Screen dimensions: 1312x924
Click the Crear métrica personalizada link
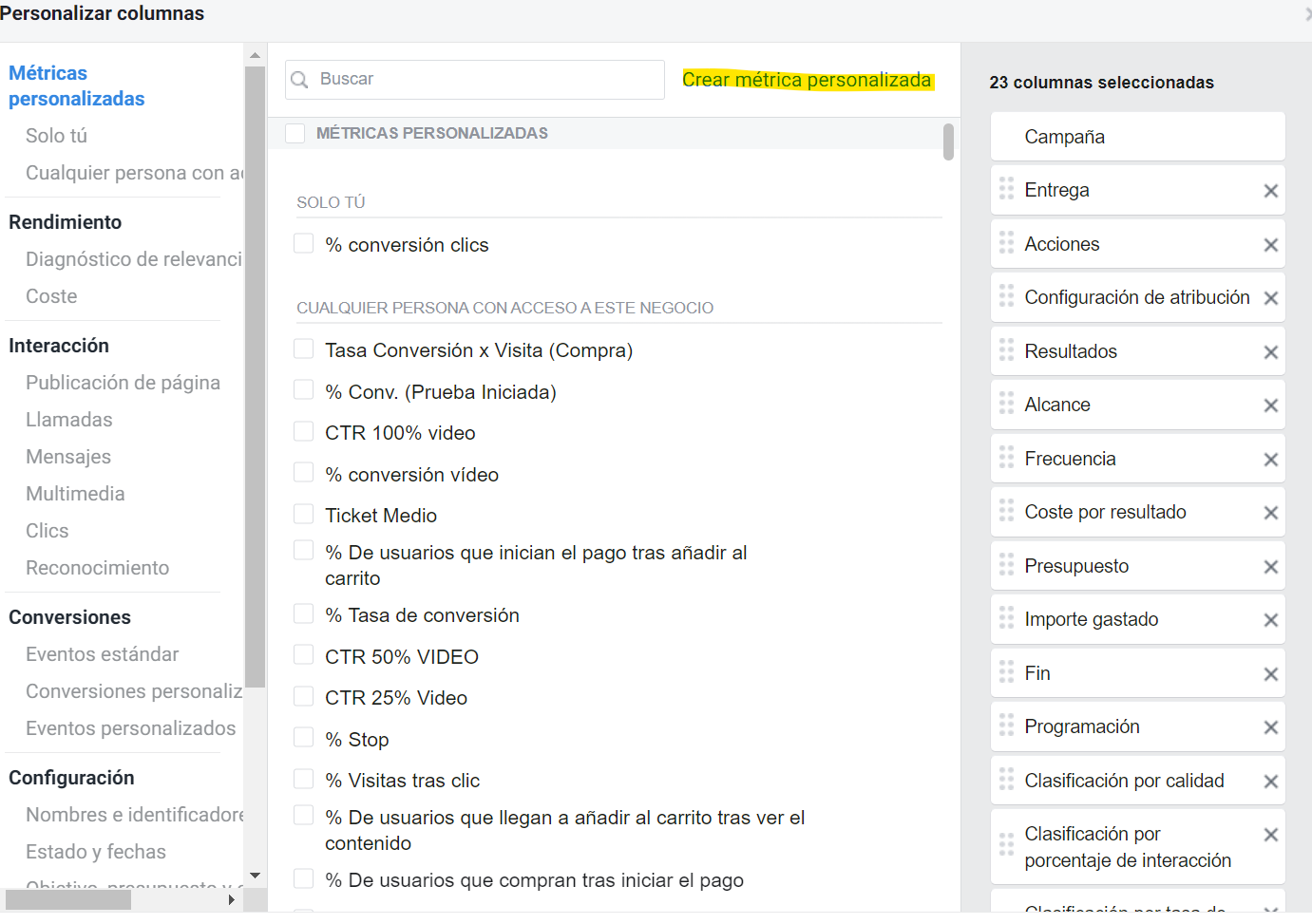pyautogui.click(x=807, y=80)
